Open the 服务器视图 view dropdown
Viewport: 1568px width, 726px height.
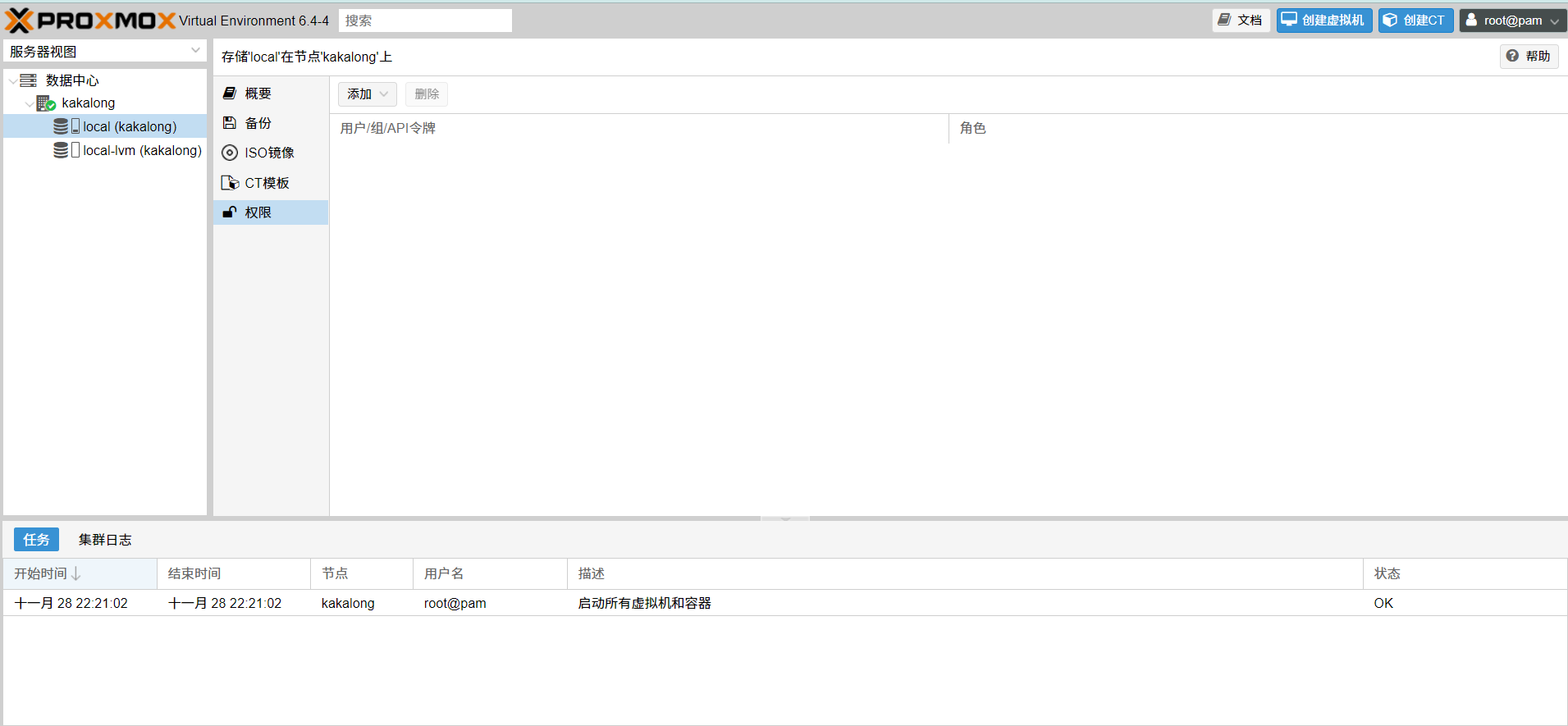click(x=104, y=51)
